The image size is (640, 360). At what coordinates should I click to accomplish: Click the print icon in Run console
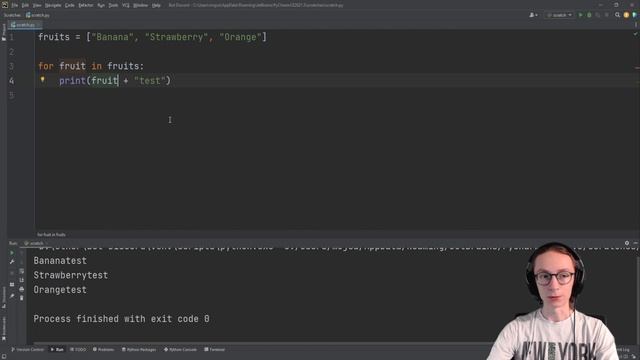(x=22, y=289)
